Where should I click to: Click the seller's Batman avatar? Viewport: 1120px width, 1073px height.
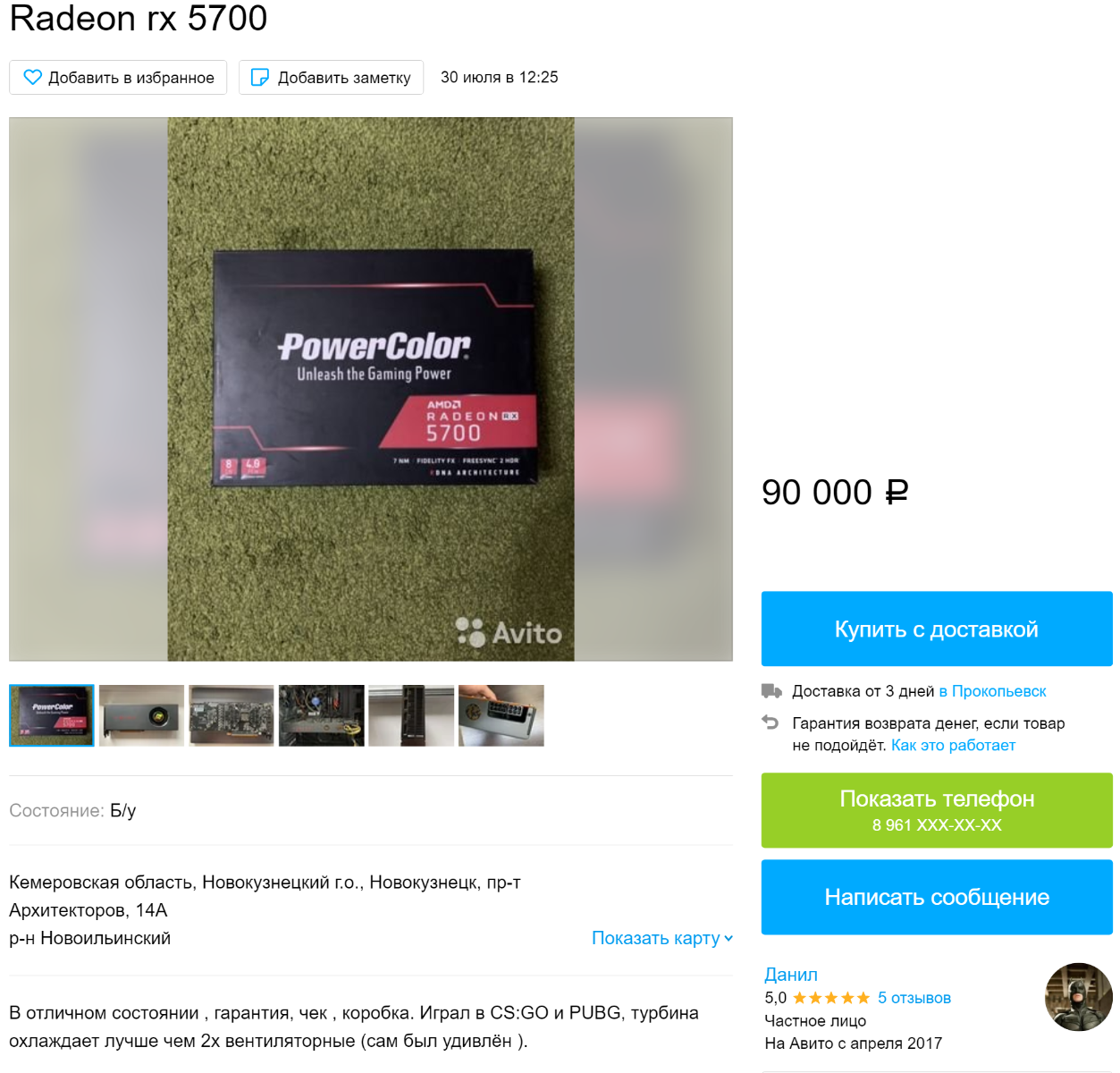click(x=1079, y=997)
